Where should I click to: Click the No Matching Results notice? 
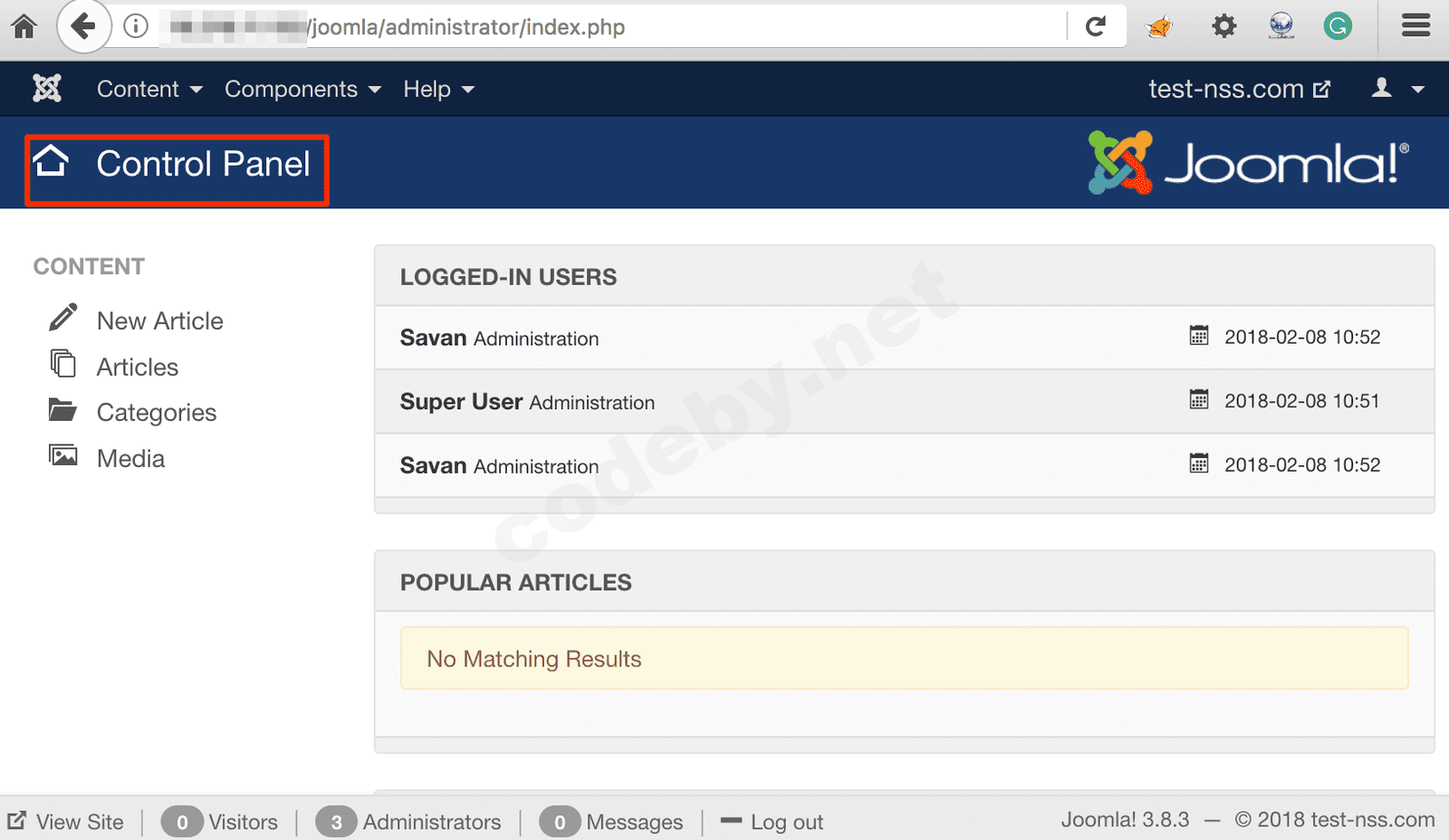tap(905, 658)
